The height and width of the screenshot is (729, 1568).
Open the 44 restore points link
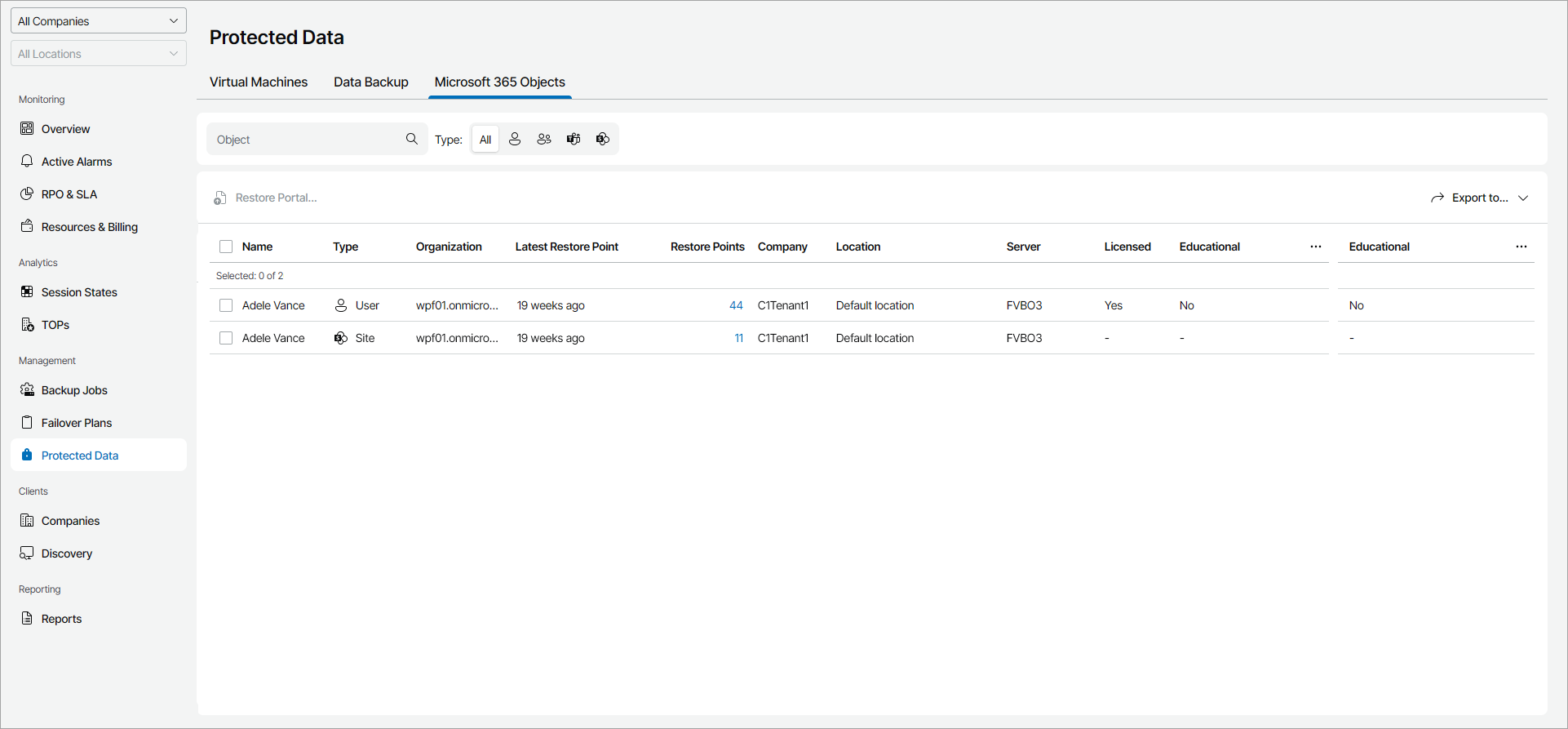click(736, 305)
